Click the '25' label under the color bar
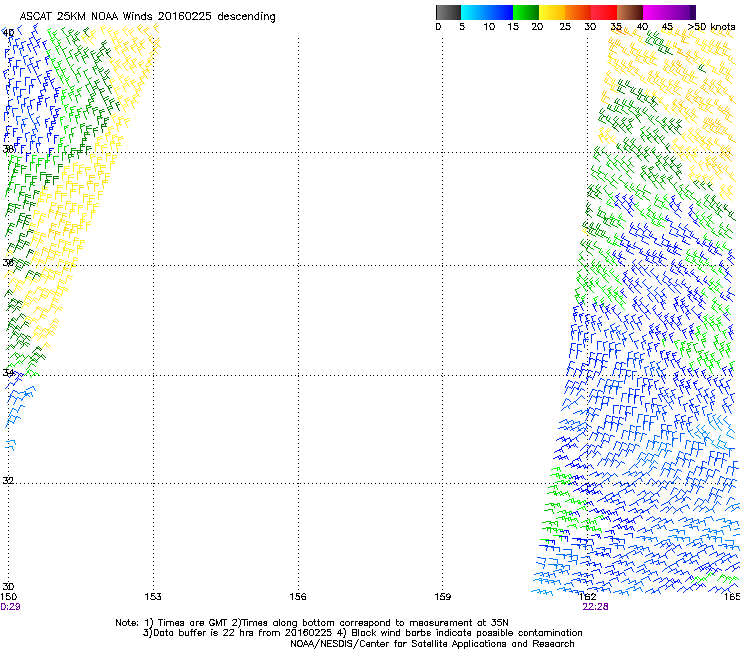Viewport: 740px width, 650px height. 565,26
